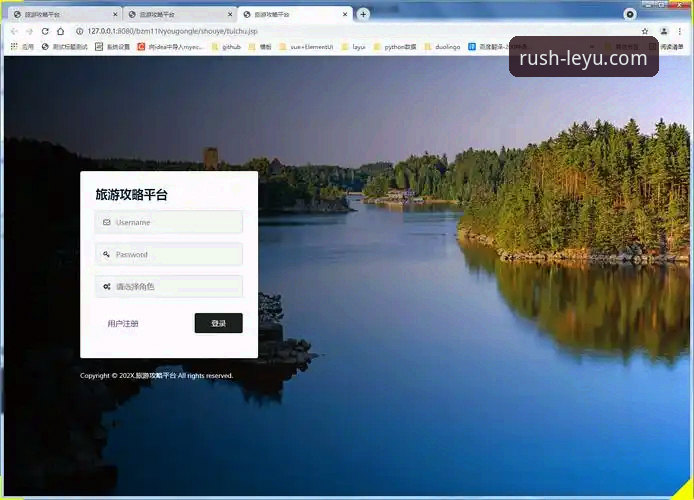The image size is (694, 500).
Task: Click the address bar URL 127.0.0.1:8080
Action: coord(172,31)
